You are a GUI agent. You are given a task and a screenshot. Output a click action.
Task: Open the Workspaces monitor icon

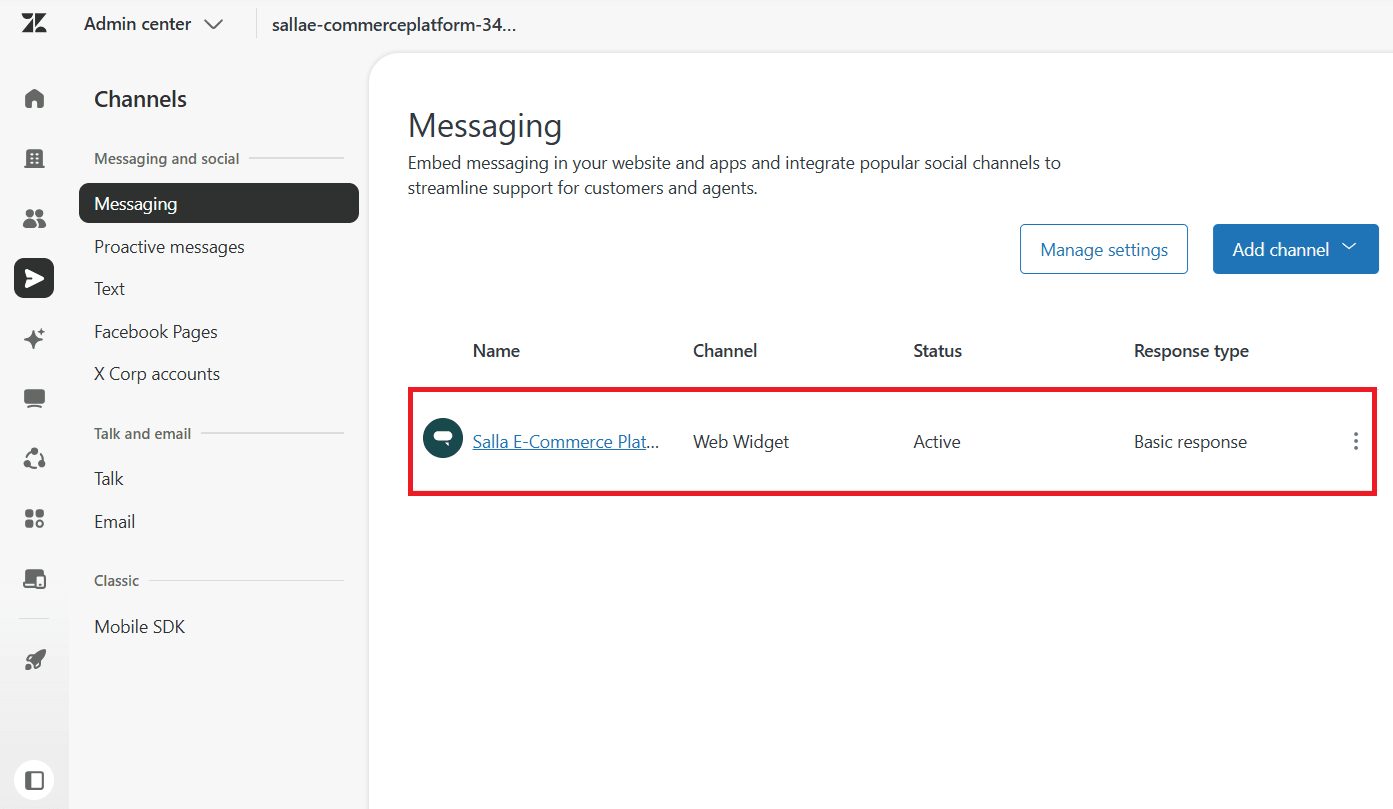pos(34,399)
